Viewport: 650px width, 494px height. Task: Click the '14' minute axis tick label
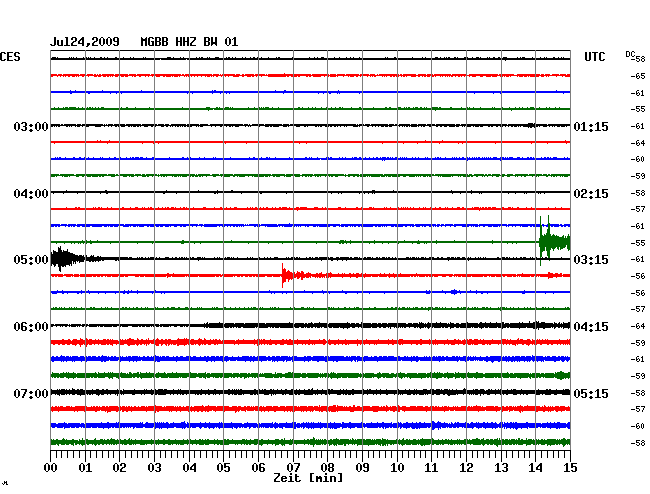(x=536, y=468)
